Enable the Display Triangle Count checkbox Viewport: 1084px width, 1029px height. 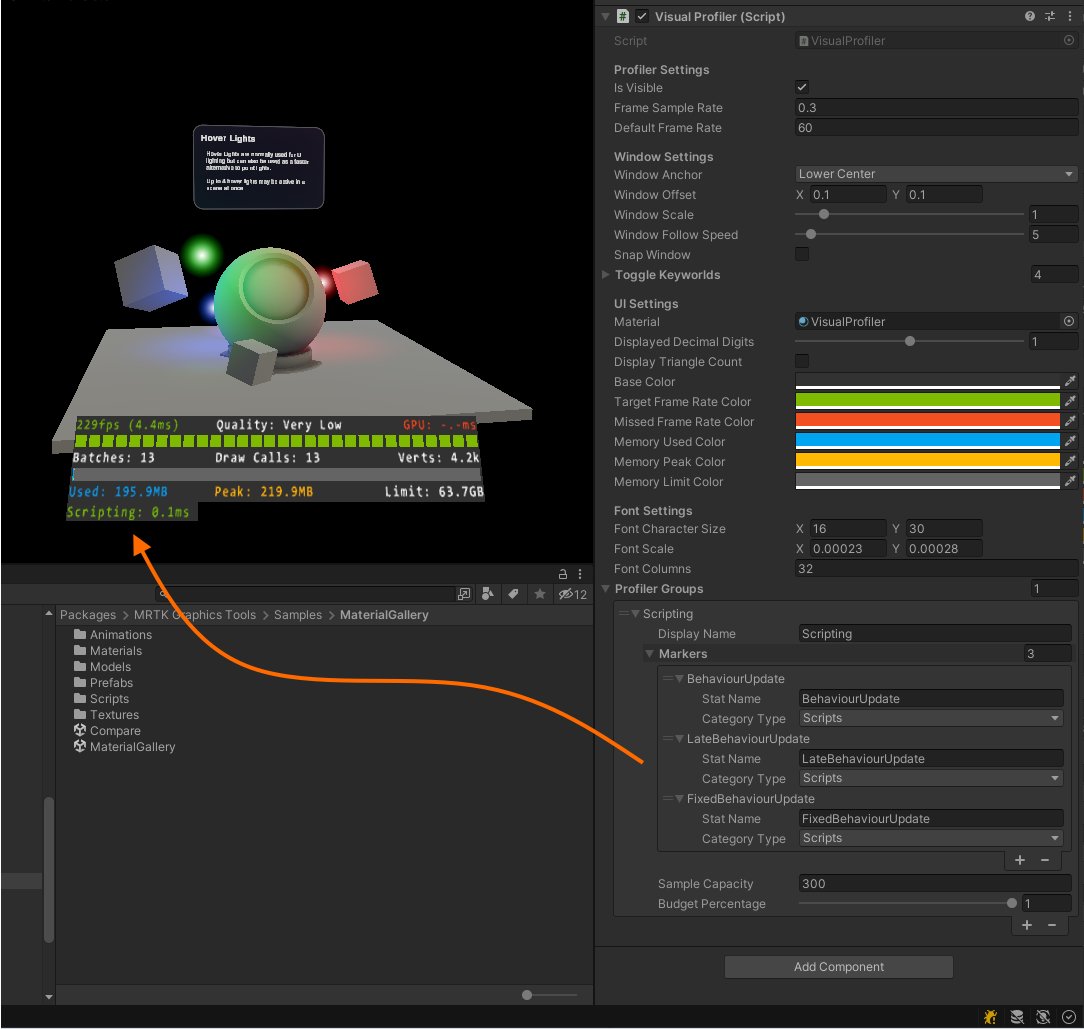(801, 361)
